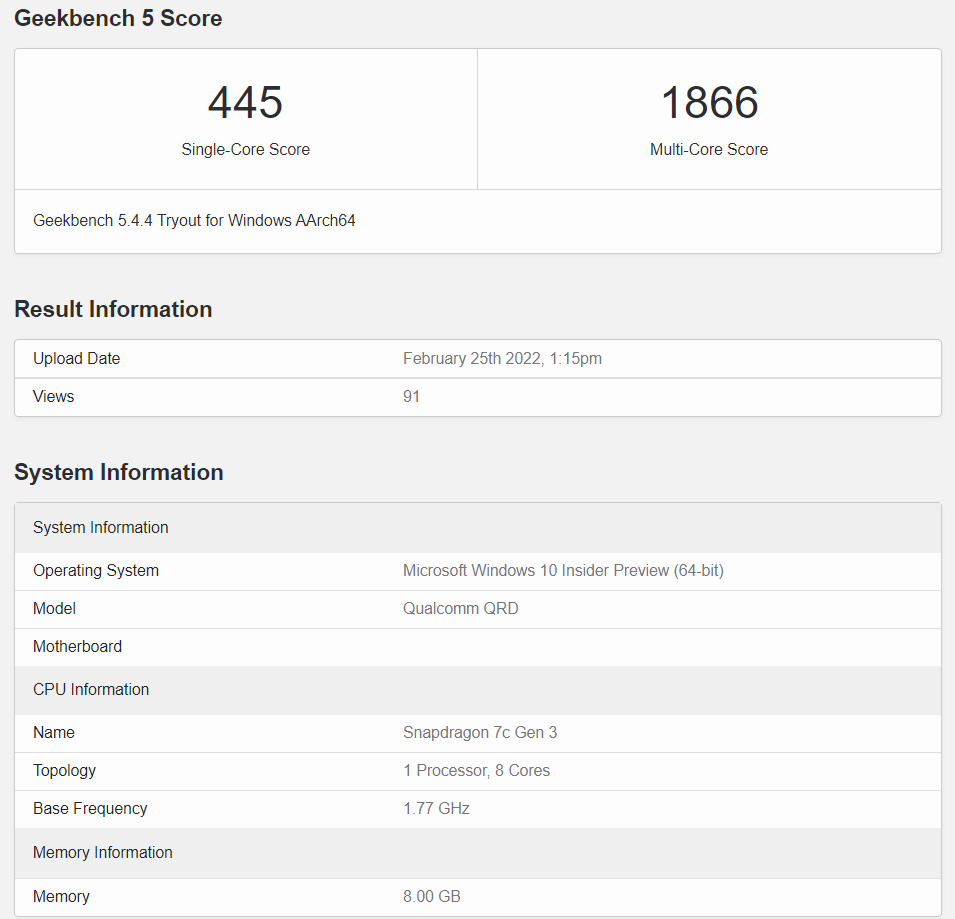Click the Base Frequency value 1.77 GHz
This screenshot has width=955, height=919.
[436, 808]
